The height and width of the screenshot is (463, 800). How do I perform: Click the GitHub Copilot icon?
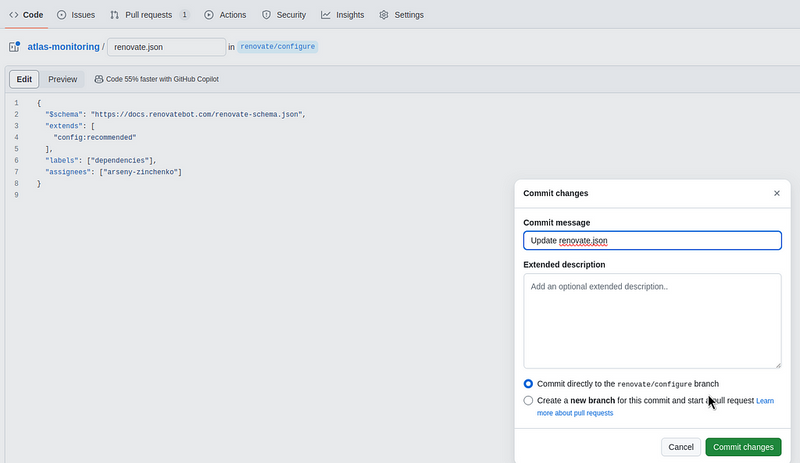[99, 79]
